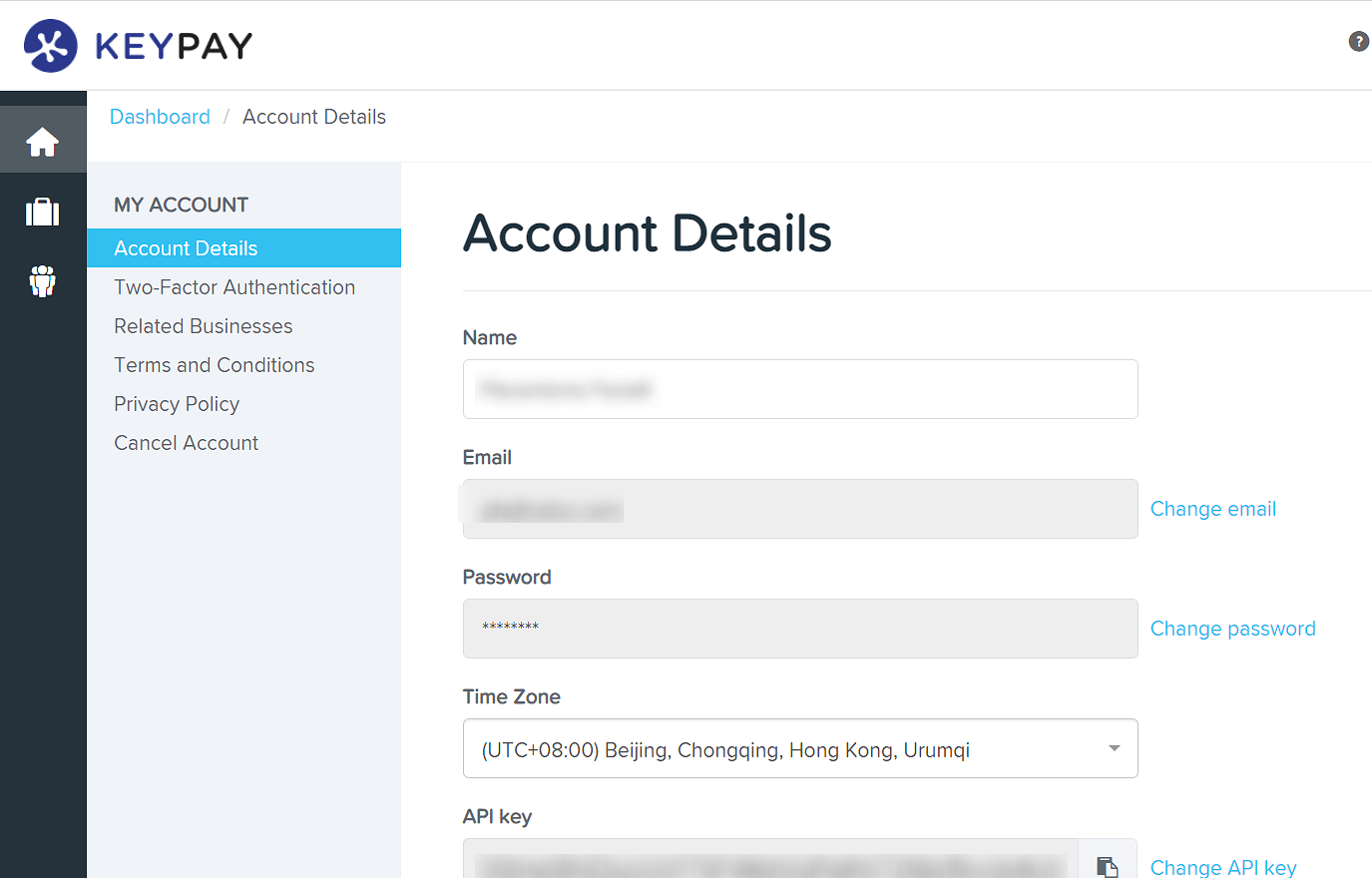Open help via the question mark icon
This screenshot has height=878, width=1372.
(1358, 41)
